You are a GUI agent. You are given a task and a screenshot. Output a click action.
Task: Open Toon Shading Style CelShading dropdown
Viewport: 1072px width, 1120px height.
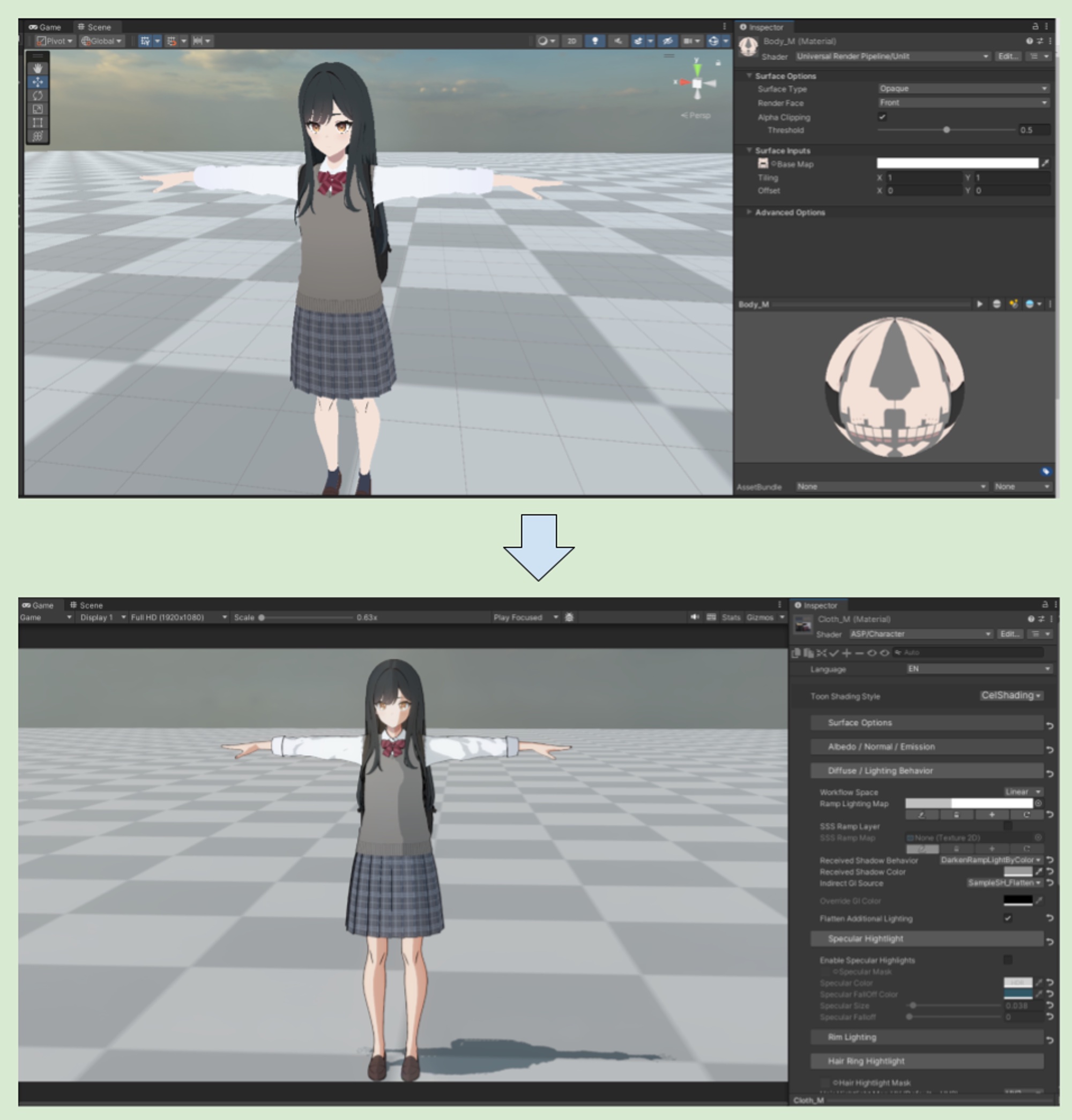coord(1011,696)
